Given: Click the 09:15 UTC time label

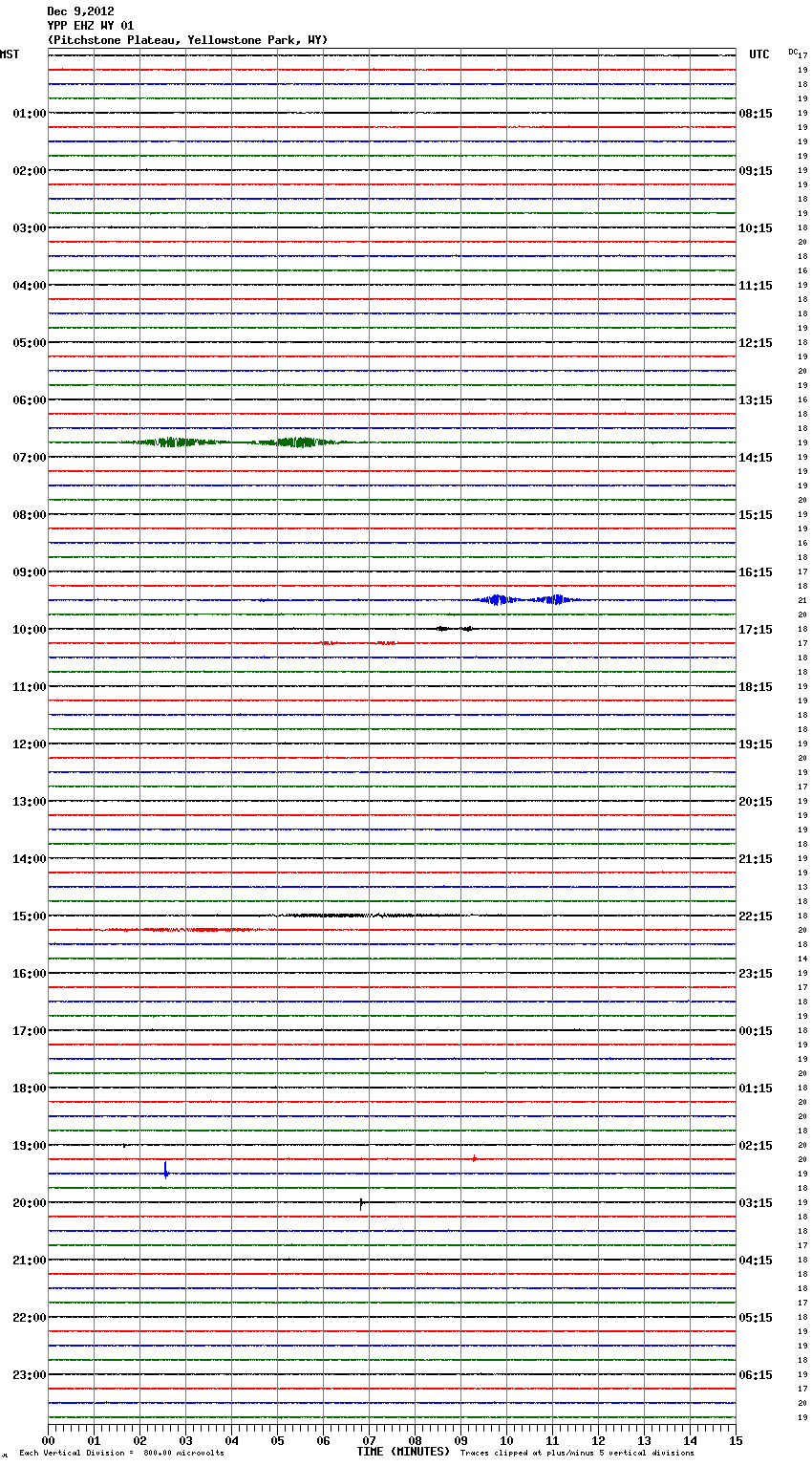Looking at the screenshot, I should 756,171.
